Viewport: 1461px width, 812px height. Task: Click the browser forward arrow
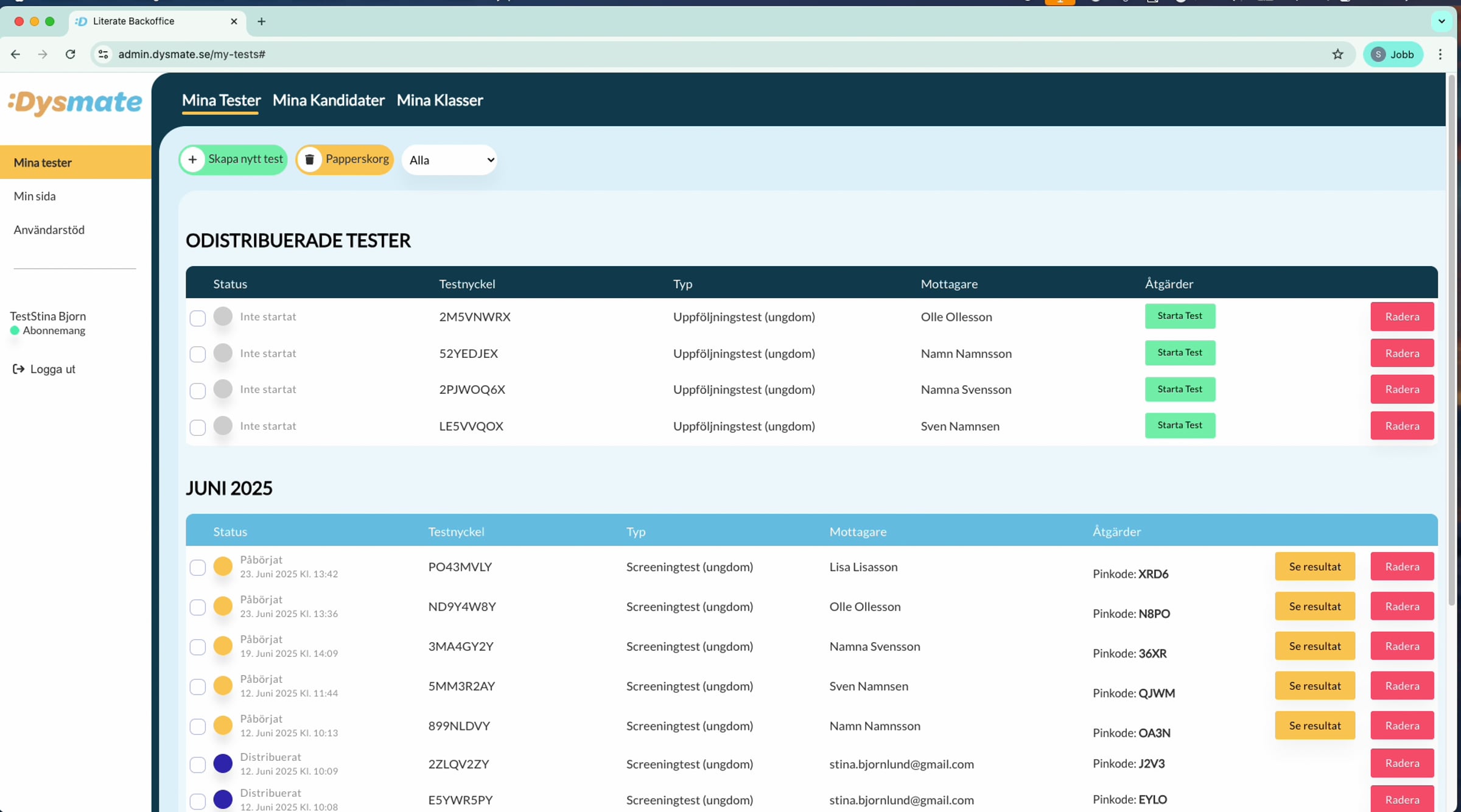point(43,54)
